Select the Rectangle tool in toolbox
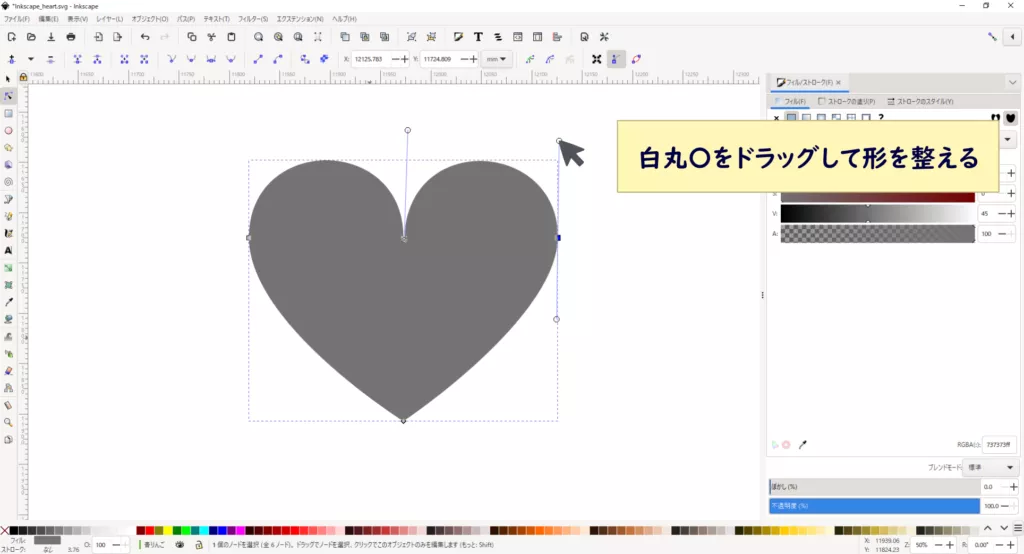The width and height of the screenshot is (1024, 554). [x=8, y=114]
